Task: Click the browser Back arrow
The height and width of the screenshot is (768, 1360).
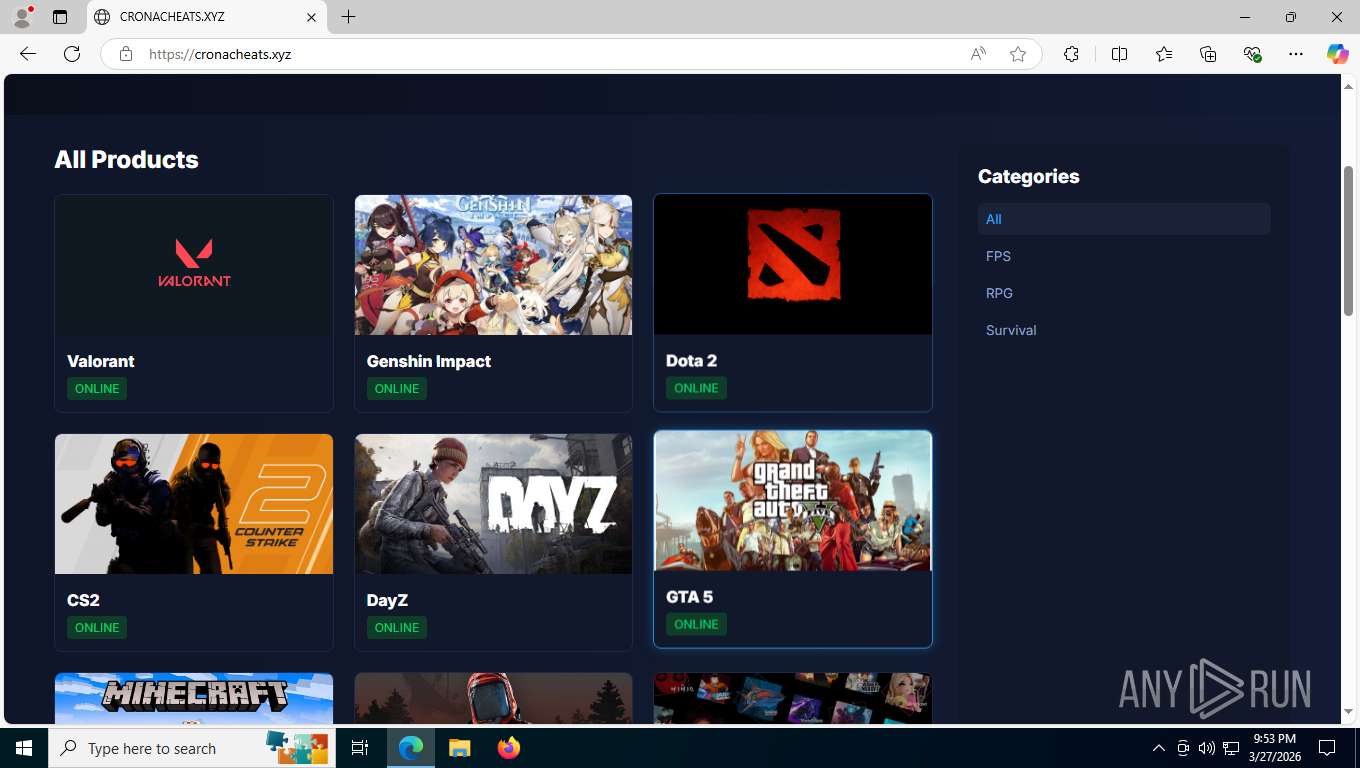Action: [28, 54]
